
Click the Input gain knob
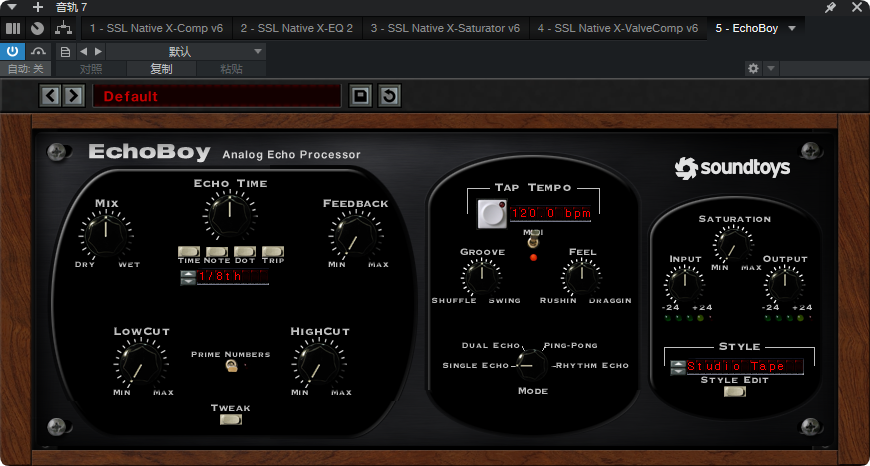[685, 283]
